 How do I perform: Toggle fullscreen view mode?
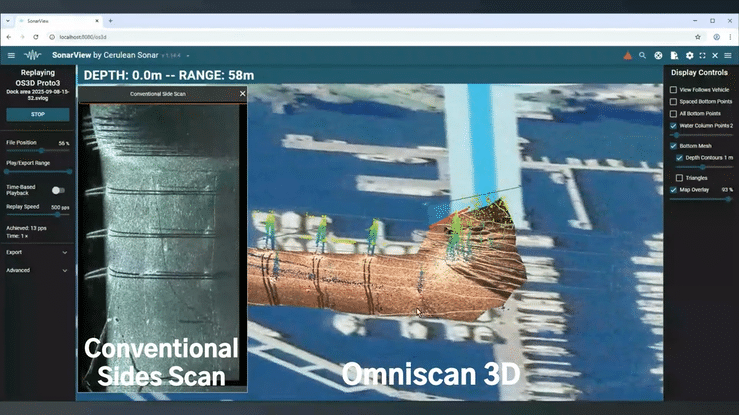click(x=702, y=56)
